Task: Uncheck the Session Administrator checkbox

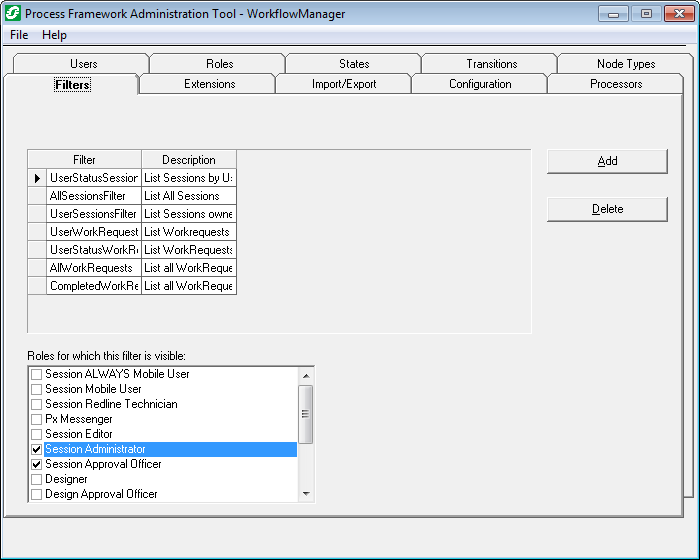Action: (37, 450)
